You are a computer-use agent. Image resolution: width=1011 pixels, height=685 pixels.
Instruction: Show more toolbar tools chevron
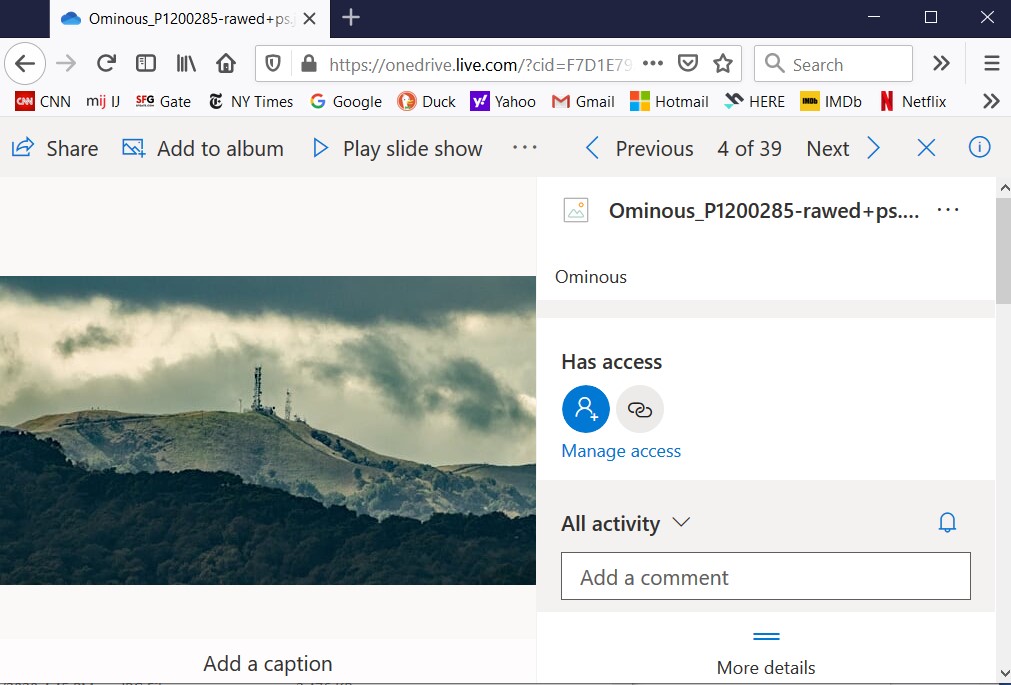click(x=941, y=63)
